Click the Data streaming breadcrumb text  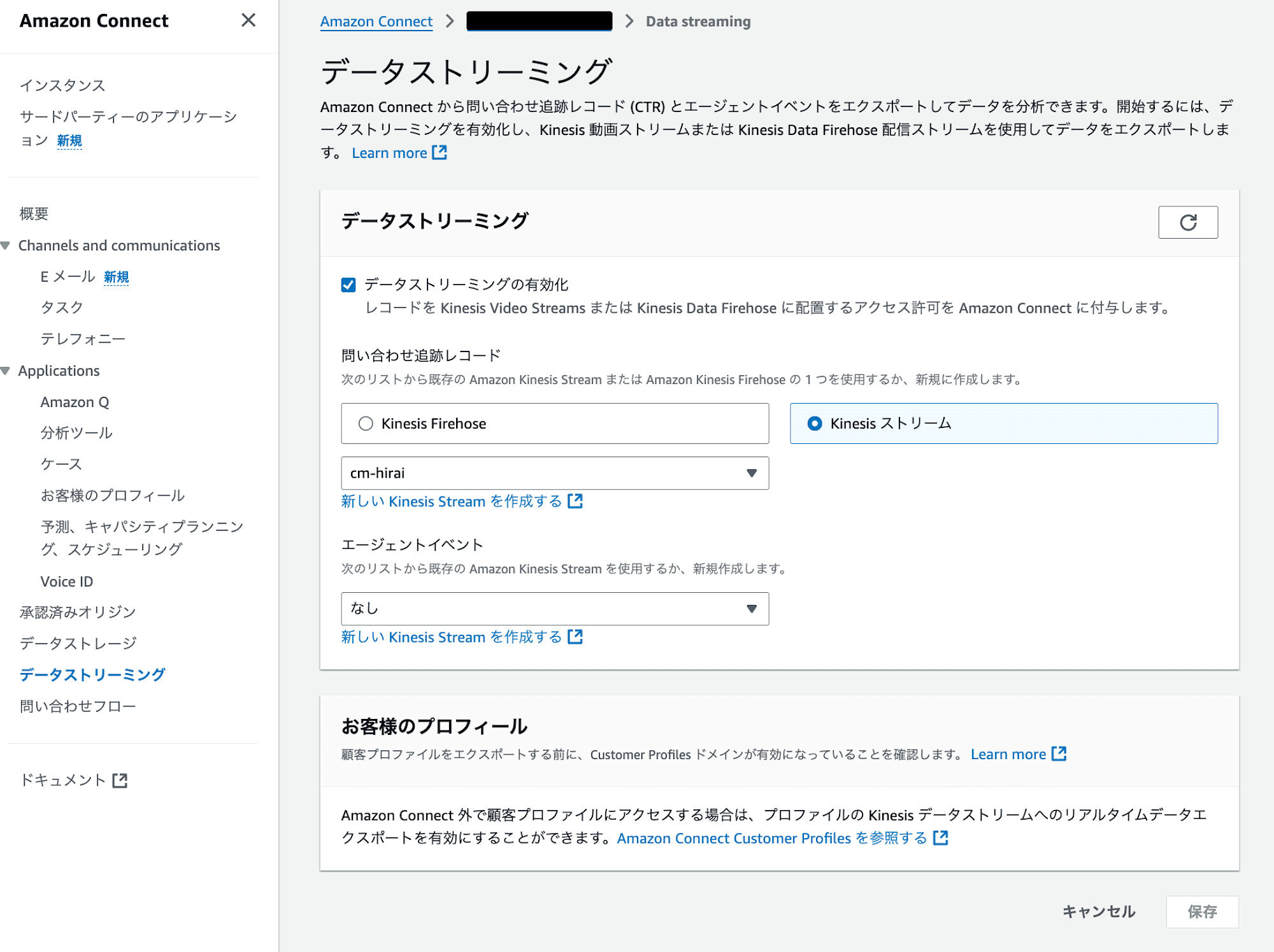pyautogui.click(x=698, y=21)
